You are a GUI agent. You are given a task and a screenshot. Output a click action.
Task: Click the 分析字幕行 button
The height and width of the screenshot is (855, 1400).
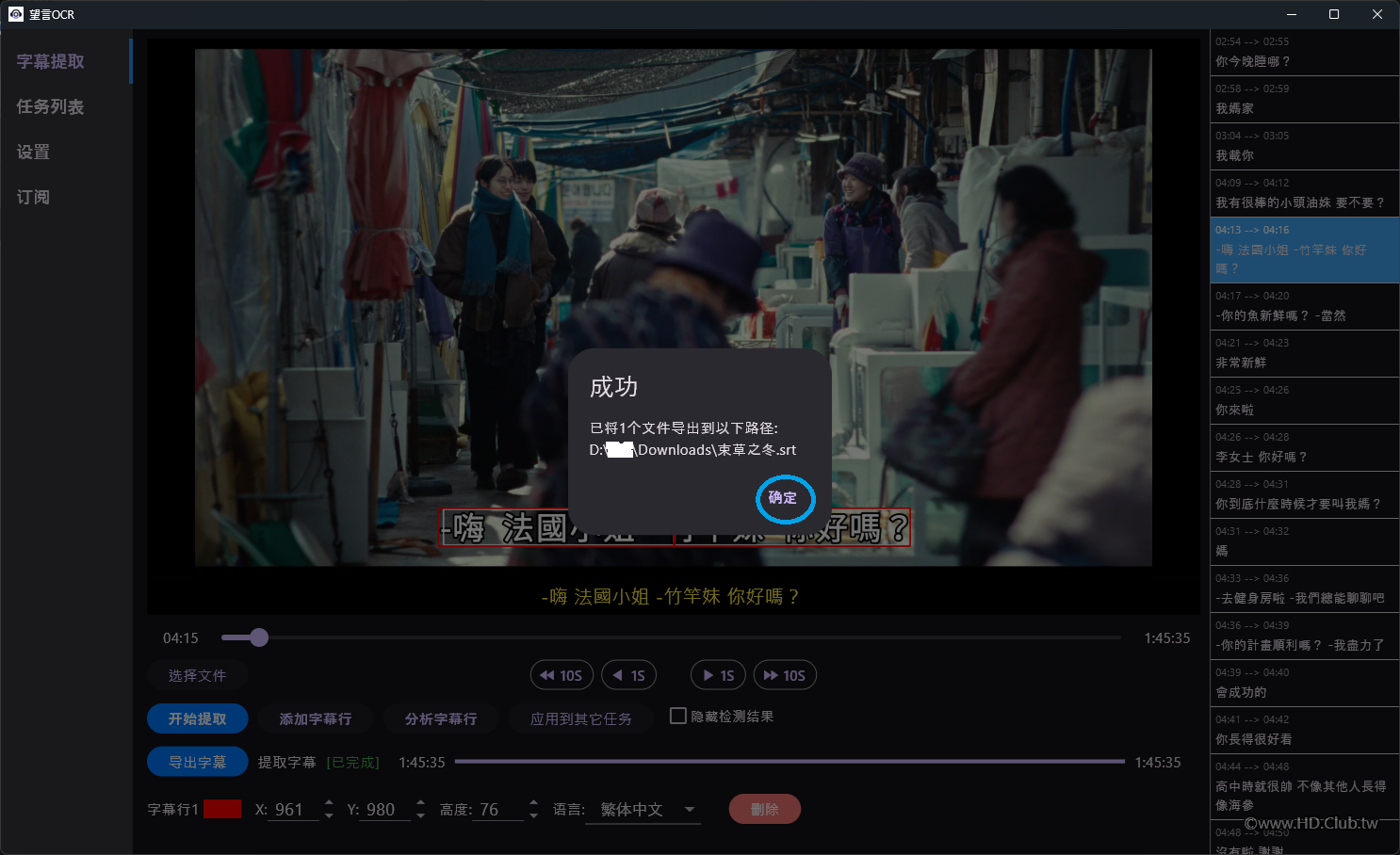[x=441, y=718]
